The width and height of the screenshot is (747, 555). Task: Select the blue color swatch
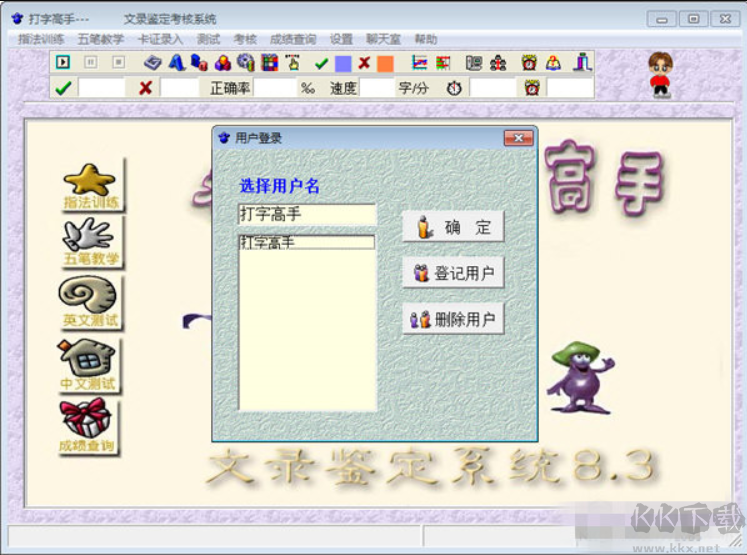point(343,64)
